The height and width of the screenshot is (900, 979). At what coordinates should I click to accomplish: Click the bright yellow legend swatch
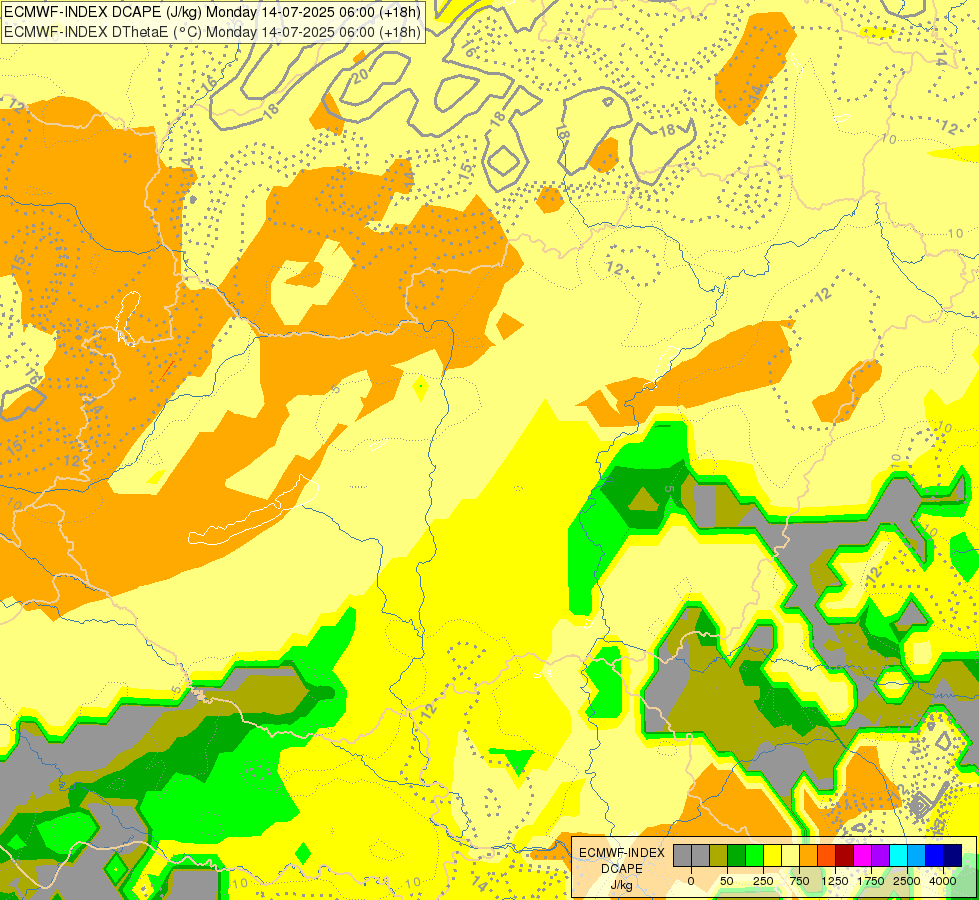(x=772, y=855)
